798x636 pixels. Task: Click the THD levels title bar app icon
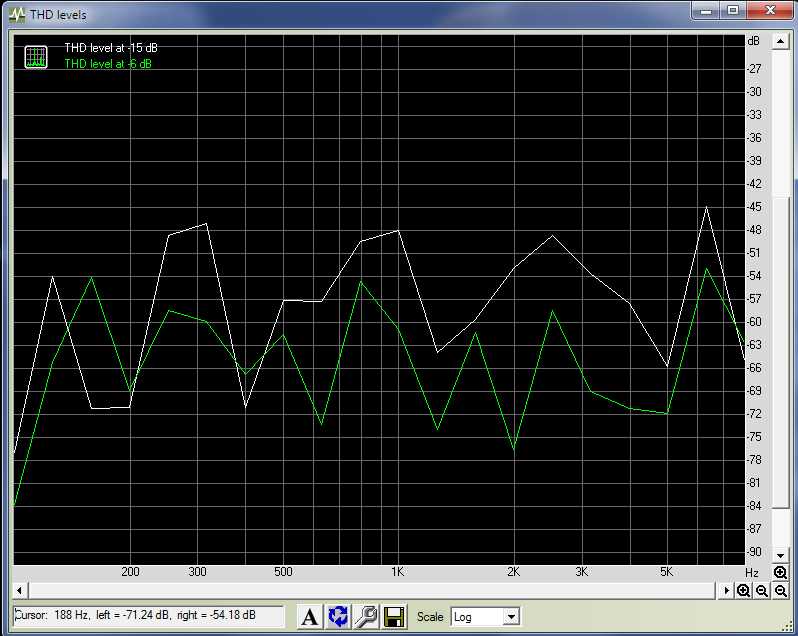[x=16, y=14]
